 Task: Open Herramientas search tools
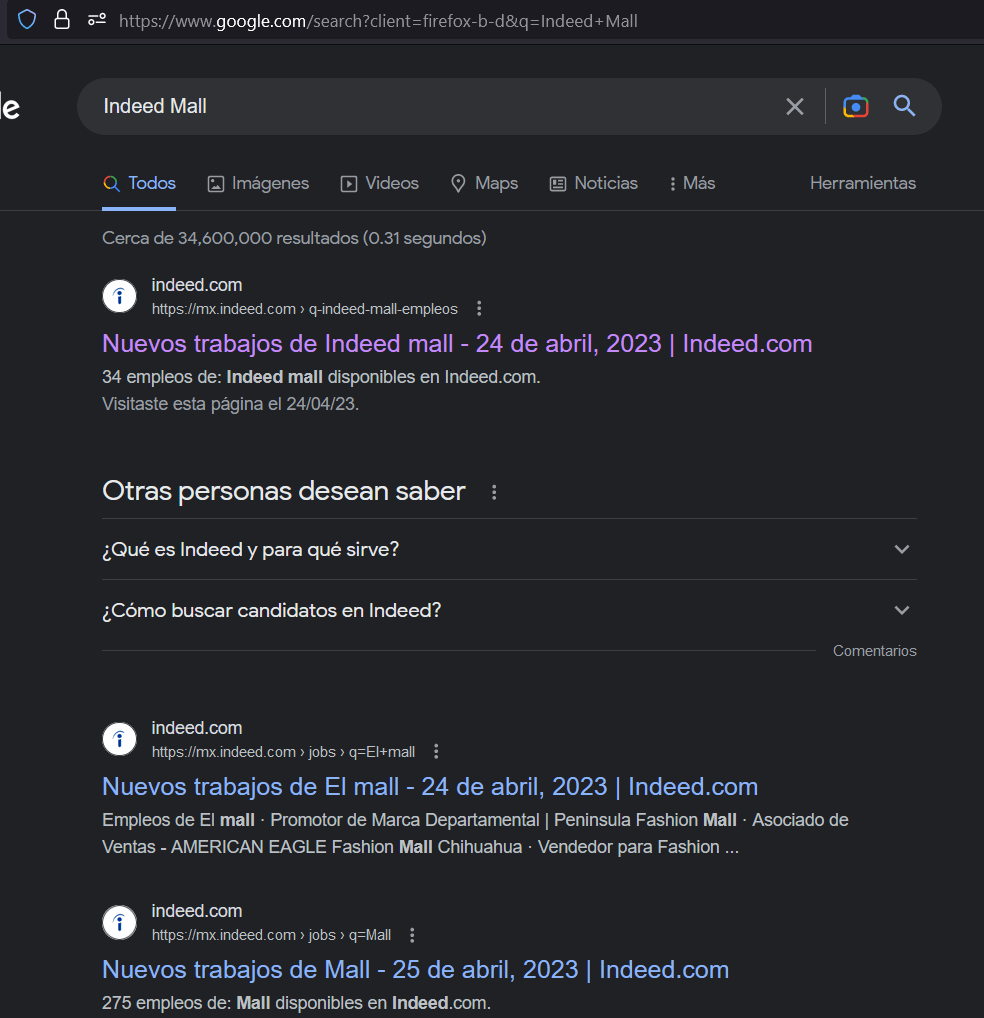tap(863, 184)
